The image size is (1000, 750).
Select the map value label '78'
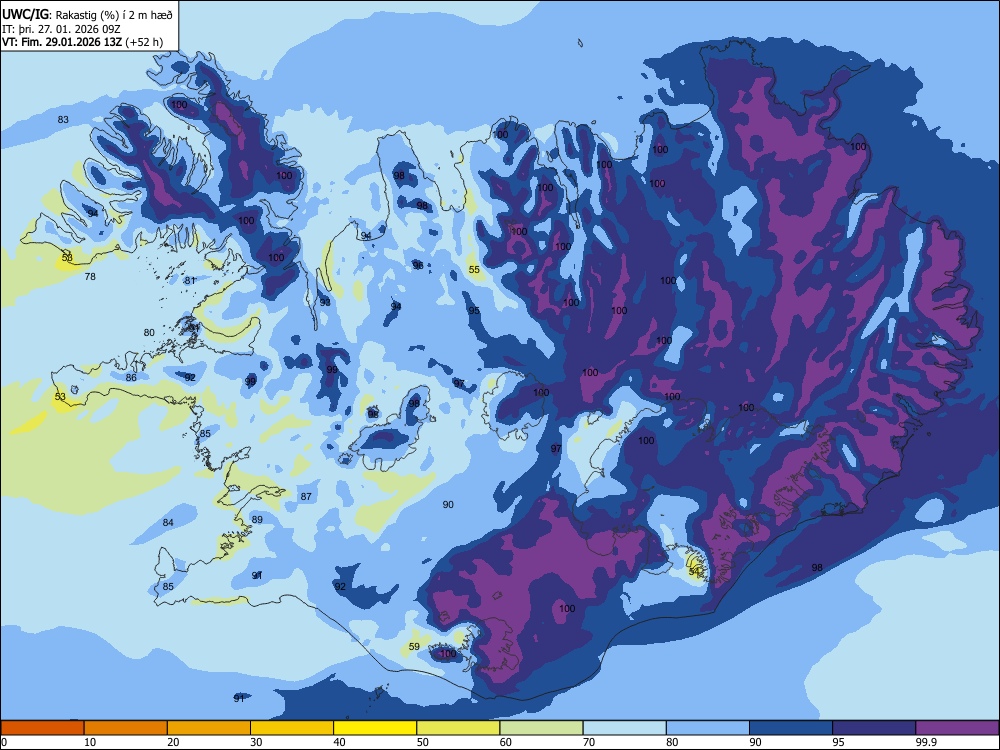click(x=90, y=277)
